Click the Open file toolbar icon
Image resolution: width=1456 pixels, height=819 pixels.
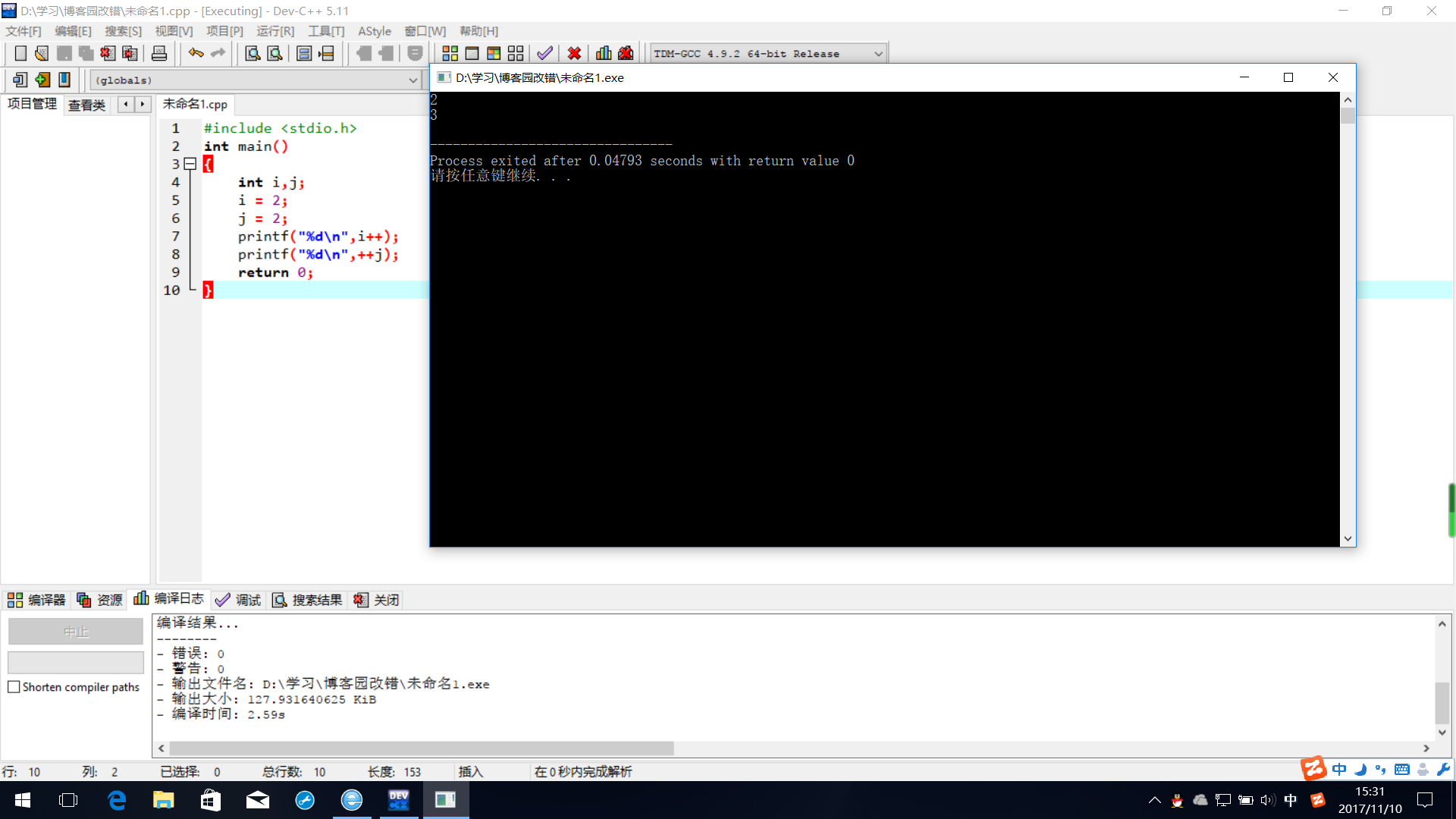(42, 53)
